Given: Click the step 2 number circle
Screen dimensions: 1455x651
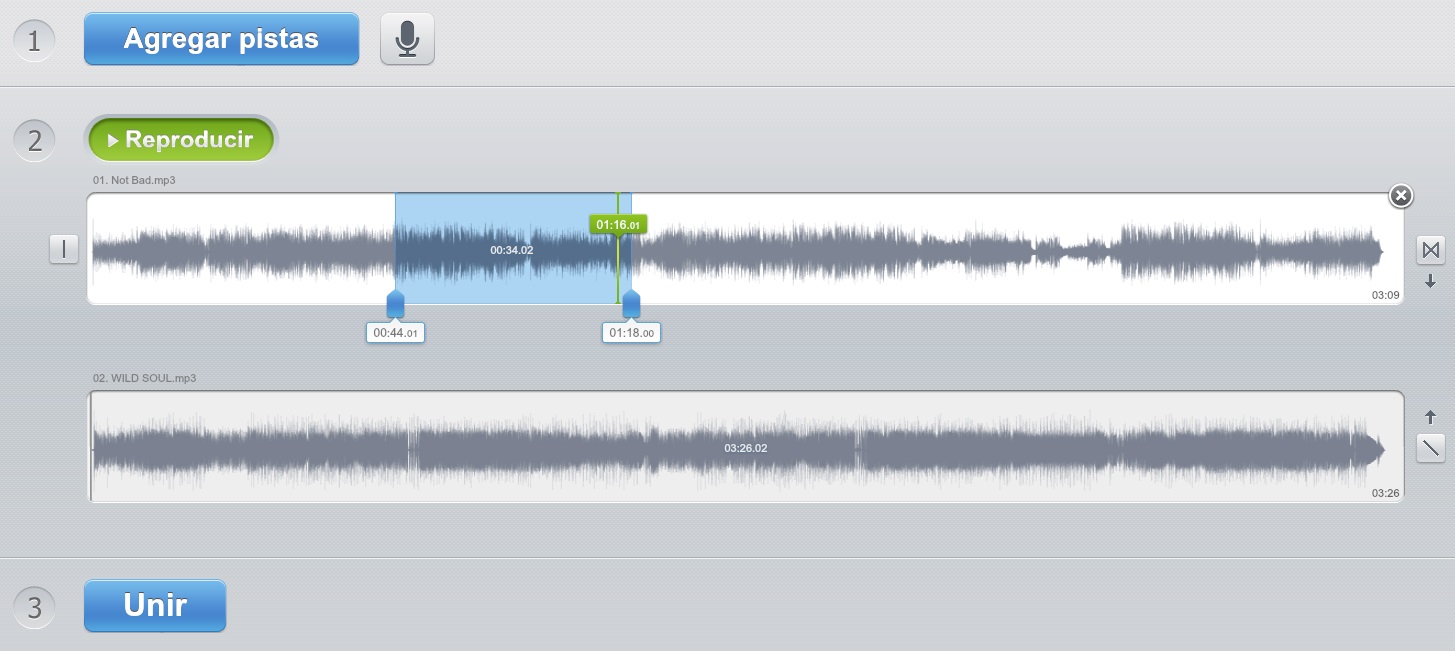Looking at the screenshot, I should click(34, 140).
